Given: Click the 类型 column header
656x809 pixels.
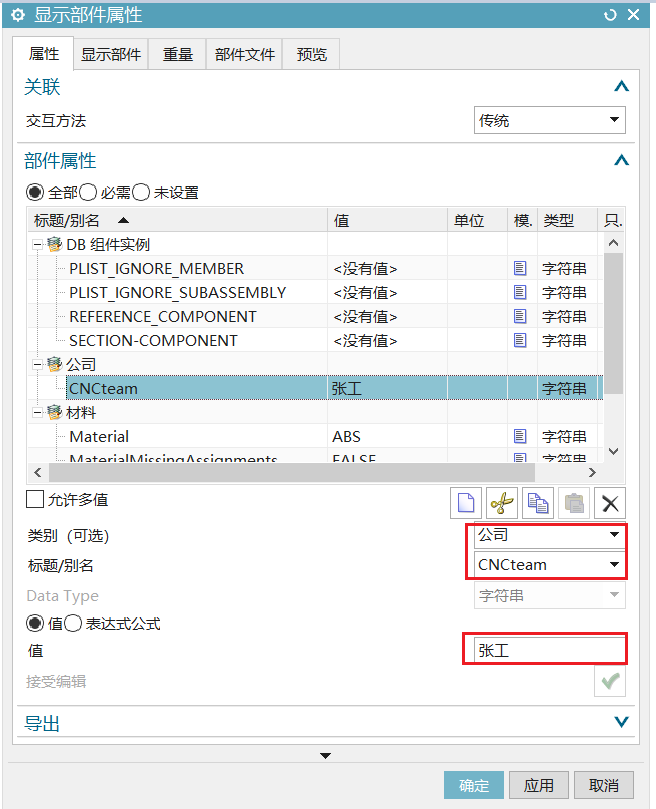Looking at the screenshot, I should coord(567,221).
